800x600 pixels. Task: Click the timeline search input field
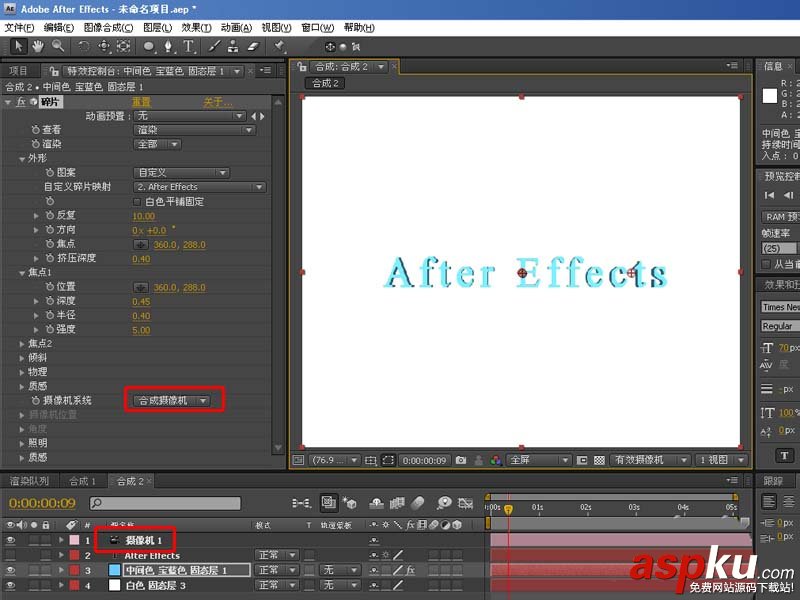click(x=165, y=503)
